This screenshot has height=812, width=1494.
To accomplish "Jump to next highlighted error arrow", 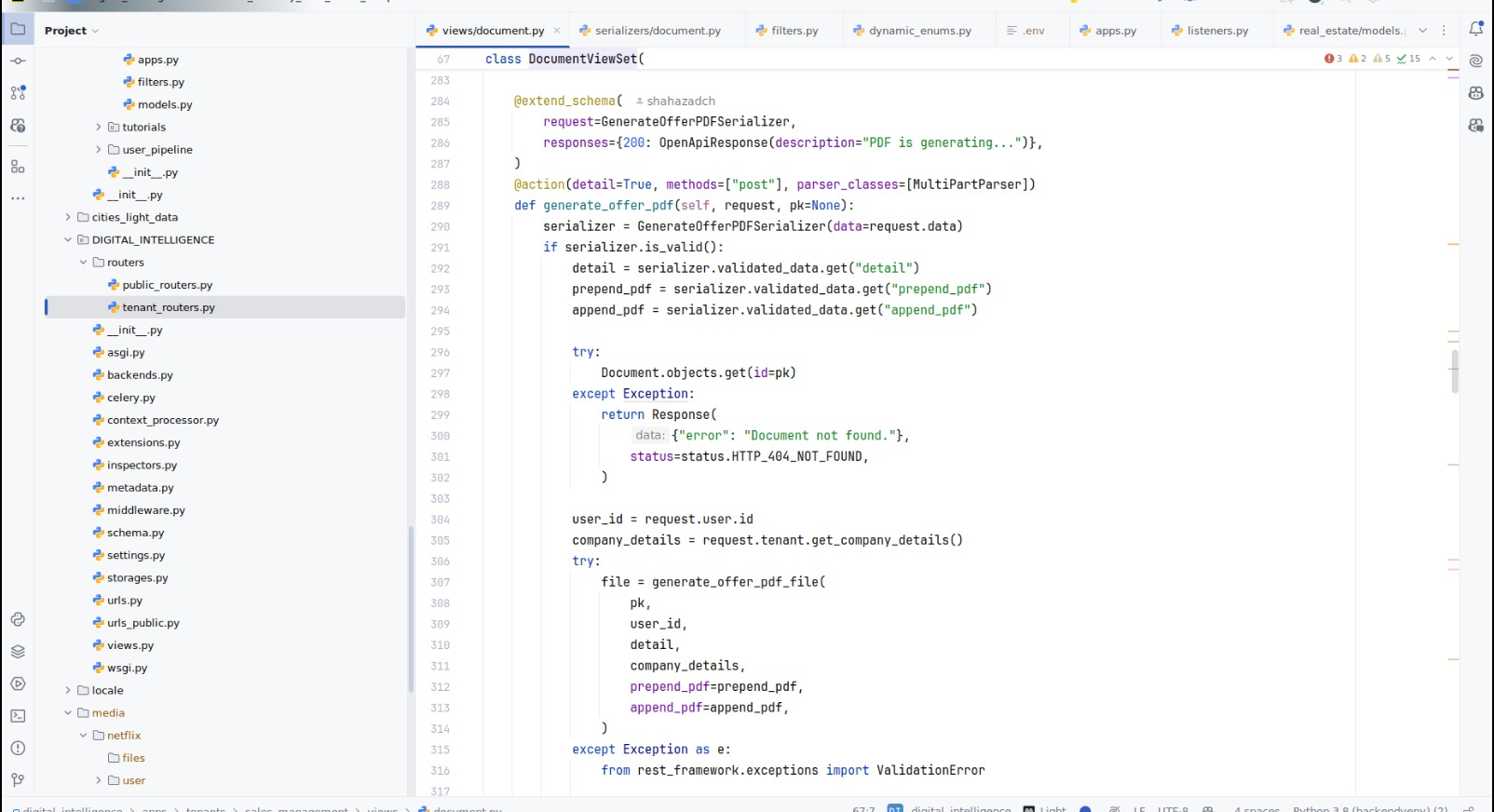I will coord(1449,59).
